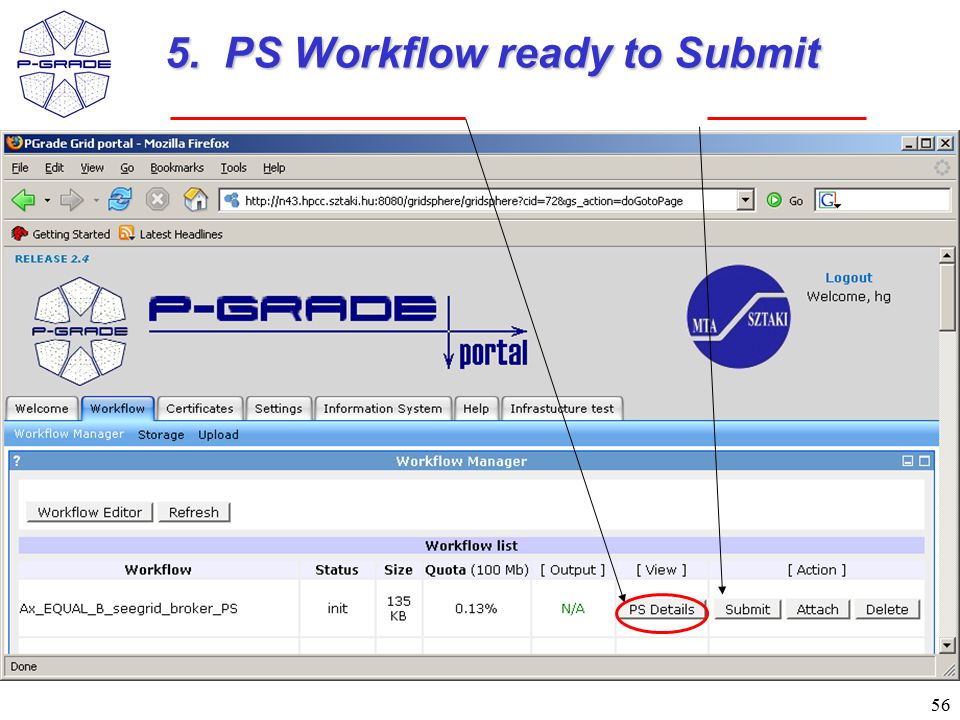This screenshot has width=960, height=720.
Task: Open the Forward button history dropdown
Action: click(96, 200)
